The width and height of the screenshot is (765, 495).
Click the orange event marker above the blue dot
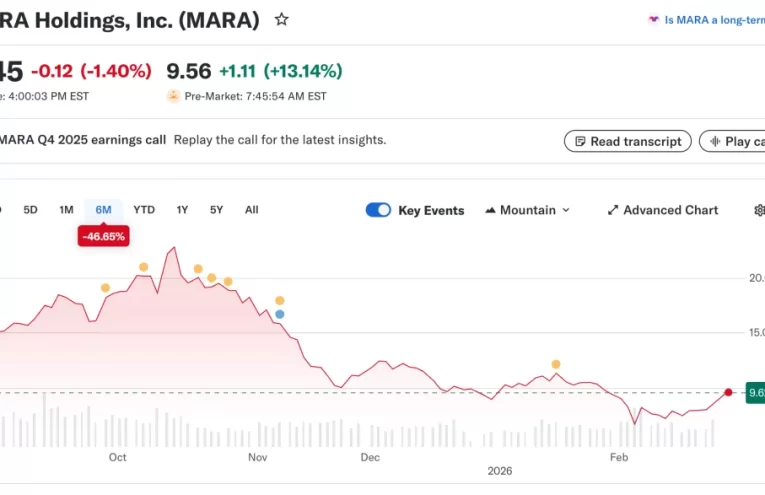point(280,300)
